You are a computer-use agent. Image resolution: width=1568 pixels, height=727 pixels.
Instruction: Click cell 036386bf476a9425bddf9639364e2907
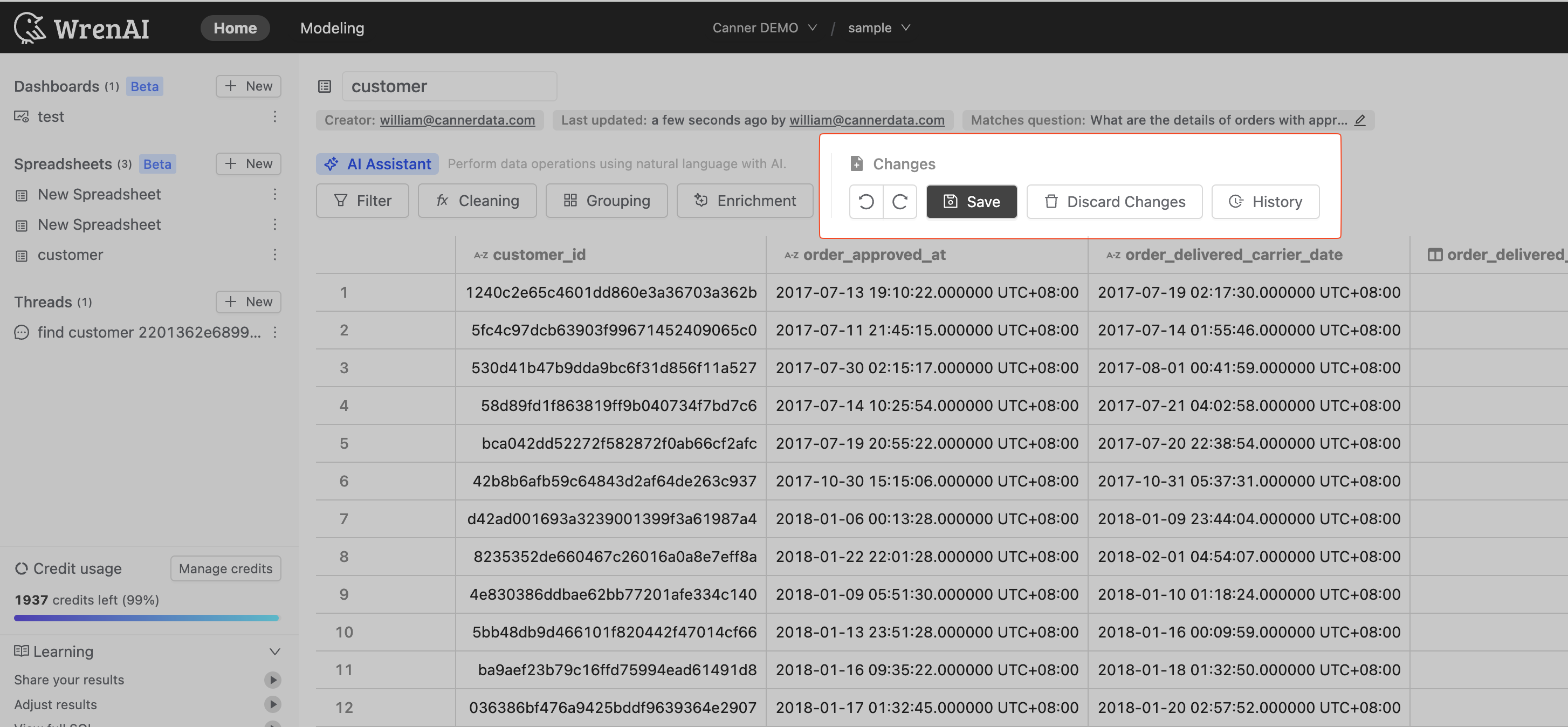click(610, 708)
